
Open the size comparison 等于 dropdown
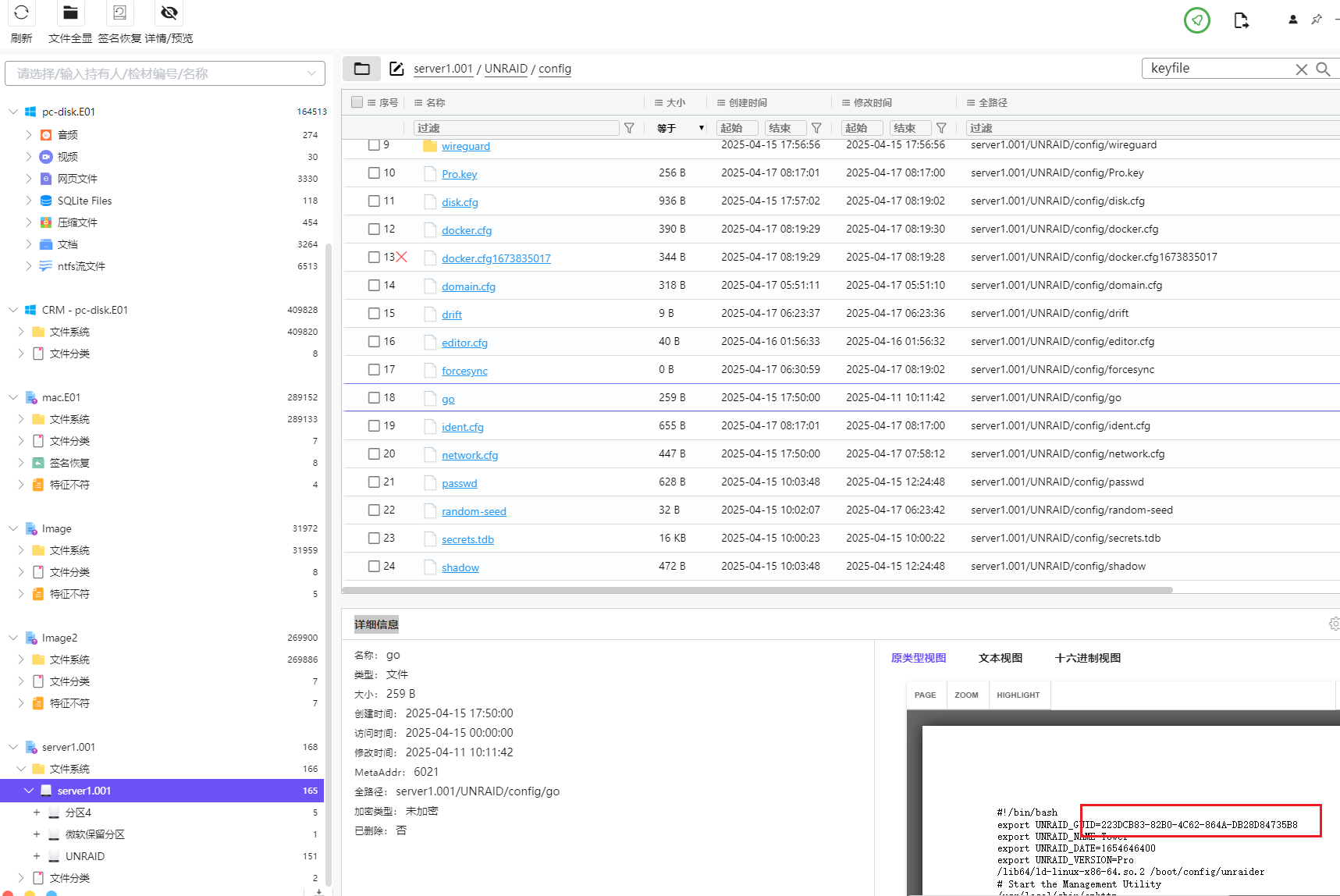coord(681,128)
